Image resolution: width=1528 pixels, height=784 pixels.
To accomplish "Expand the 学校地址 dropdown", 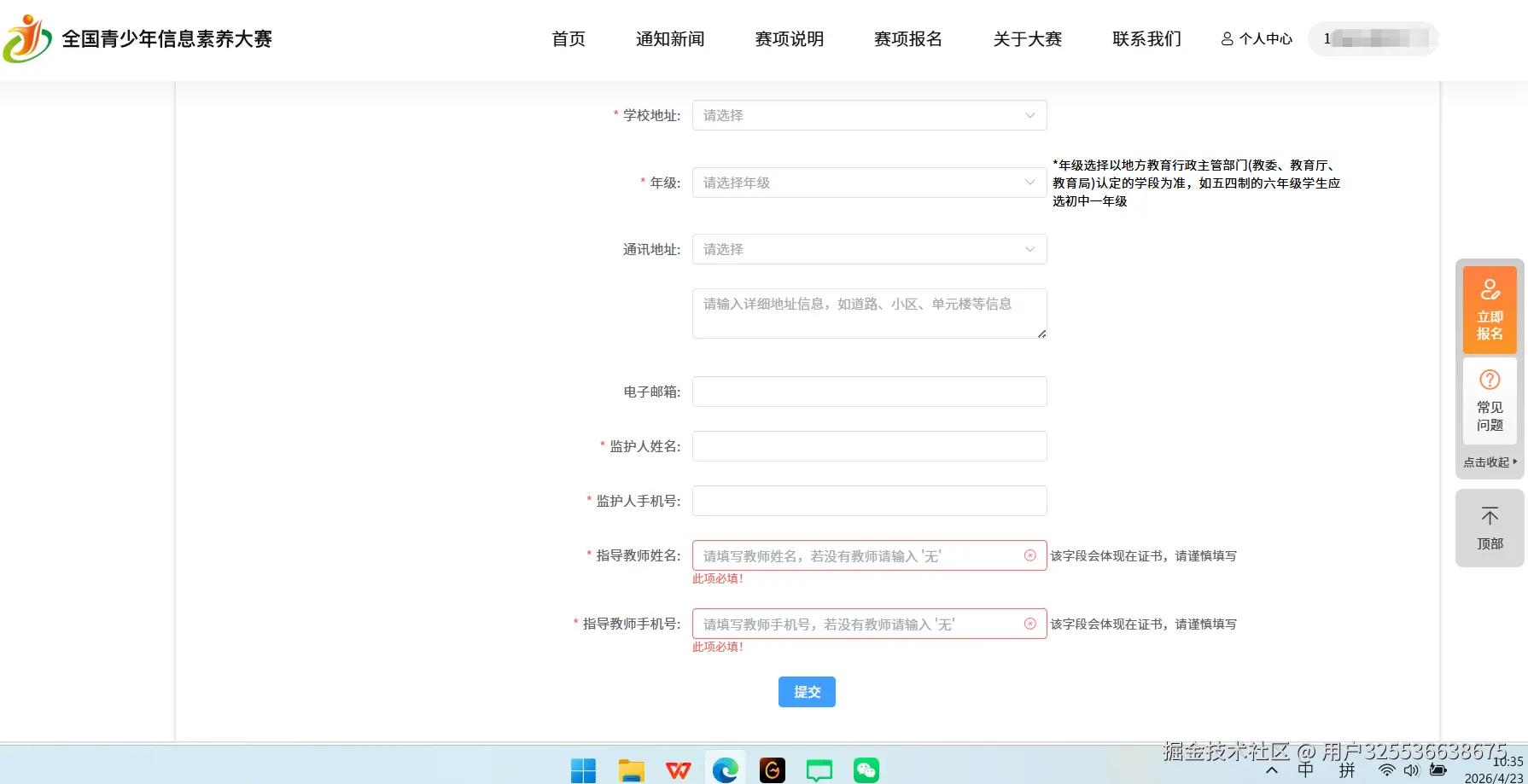I will [869, 115].
